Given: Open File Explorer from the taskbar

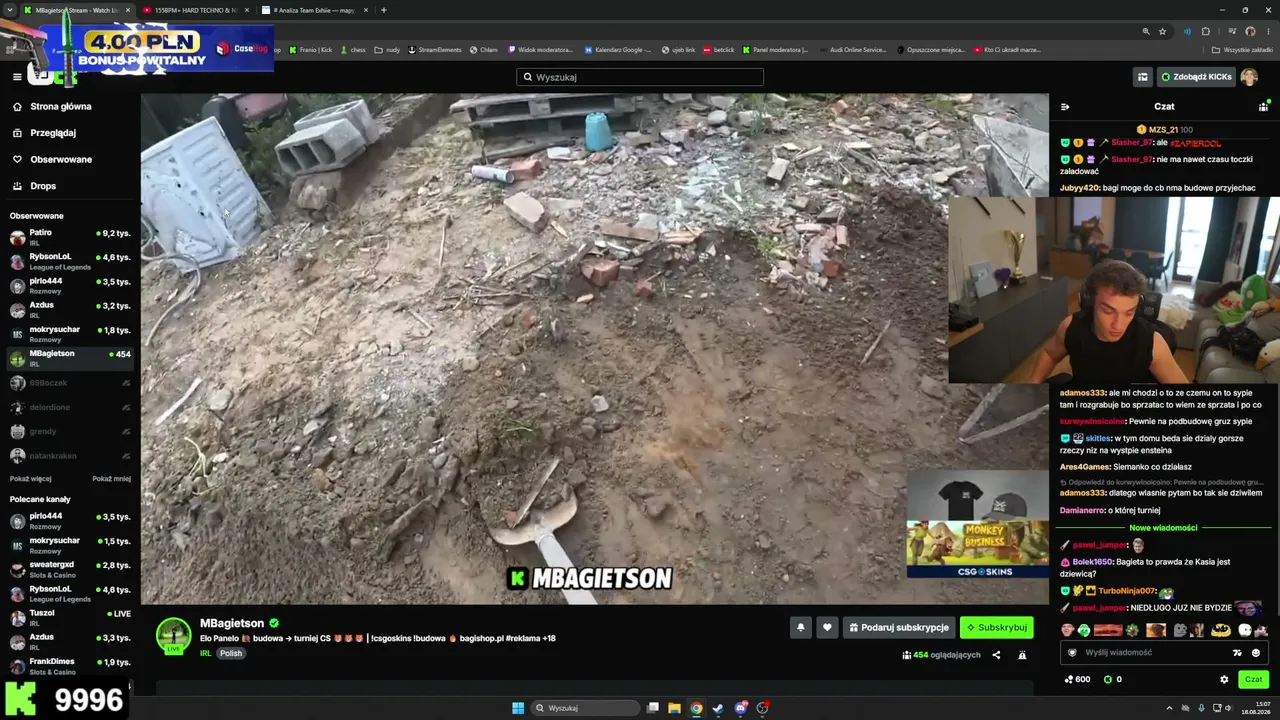Looking at the screenshot, I should (674, 708).
